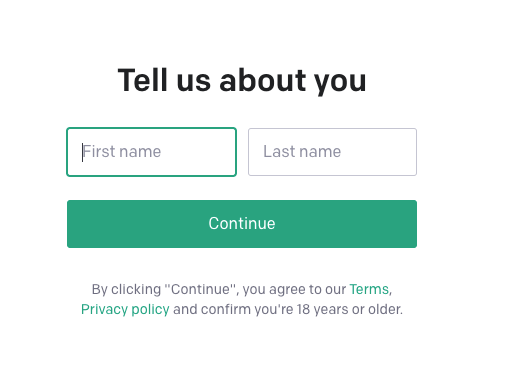Click "and confirm you're" text
Image resolution: width=512 pixels, height=366 pixels.
233,309
